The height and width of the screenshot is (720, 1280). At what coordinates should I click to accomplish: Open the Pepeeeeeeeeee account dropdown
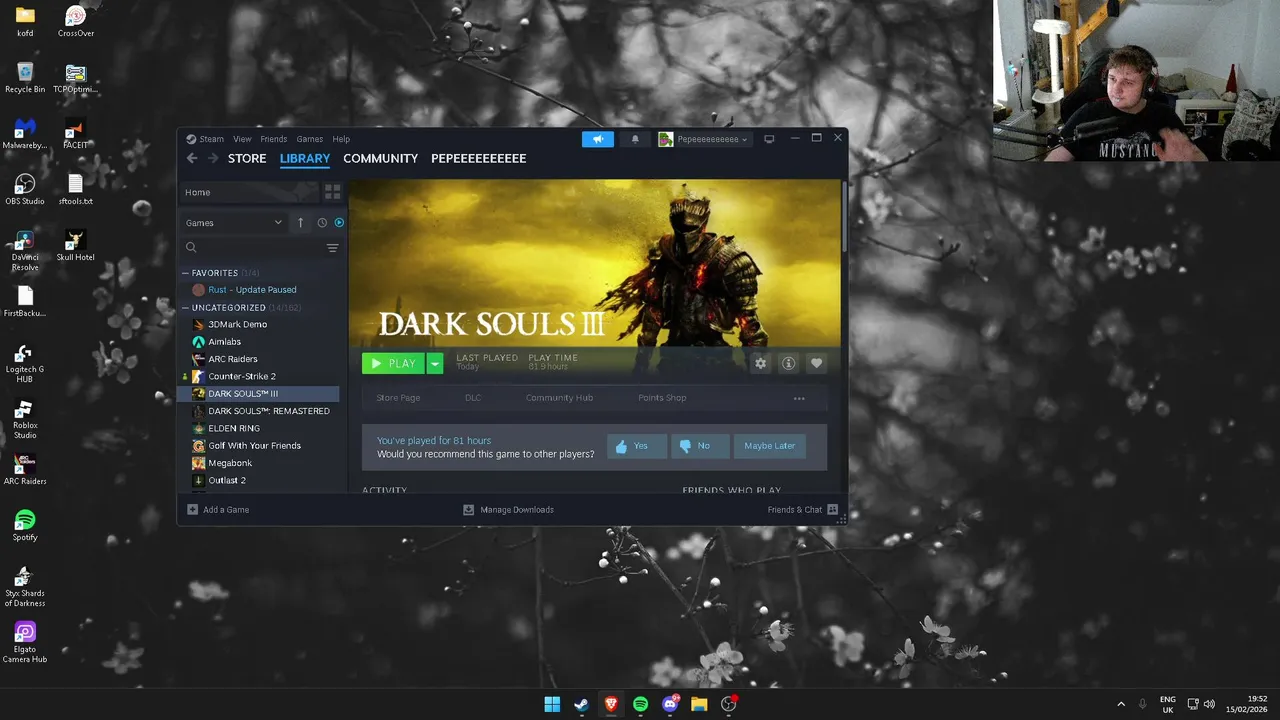pyautogui.click(x=704, y=139)
